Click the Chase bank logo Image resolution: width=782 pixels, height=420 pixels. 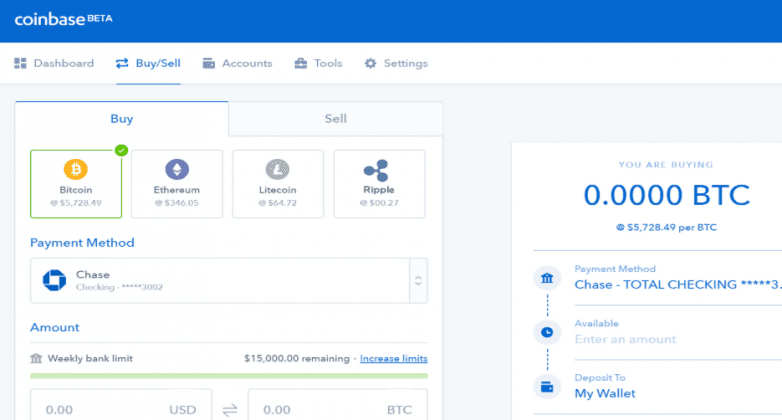[x=54, y=280]
